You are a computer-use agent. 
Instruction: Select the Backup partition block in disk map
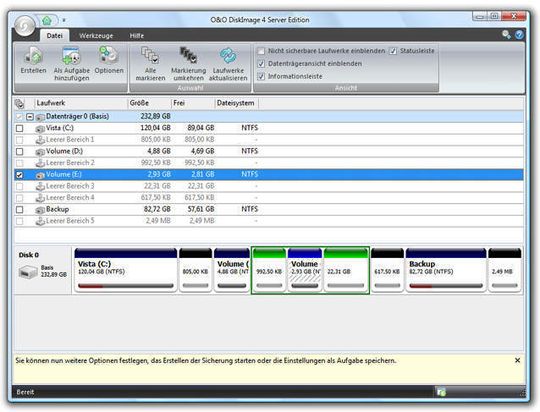[446, 270]
